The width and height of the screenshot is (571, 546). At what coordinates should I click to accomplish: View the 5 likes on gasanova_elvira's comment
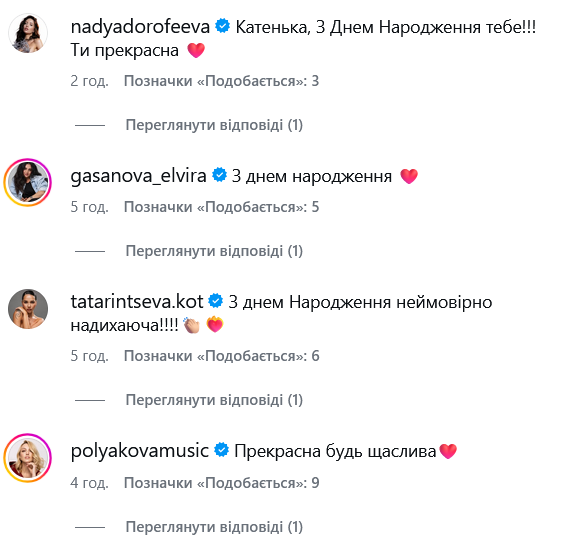(x=221, y=207)
